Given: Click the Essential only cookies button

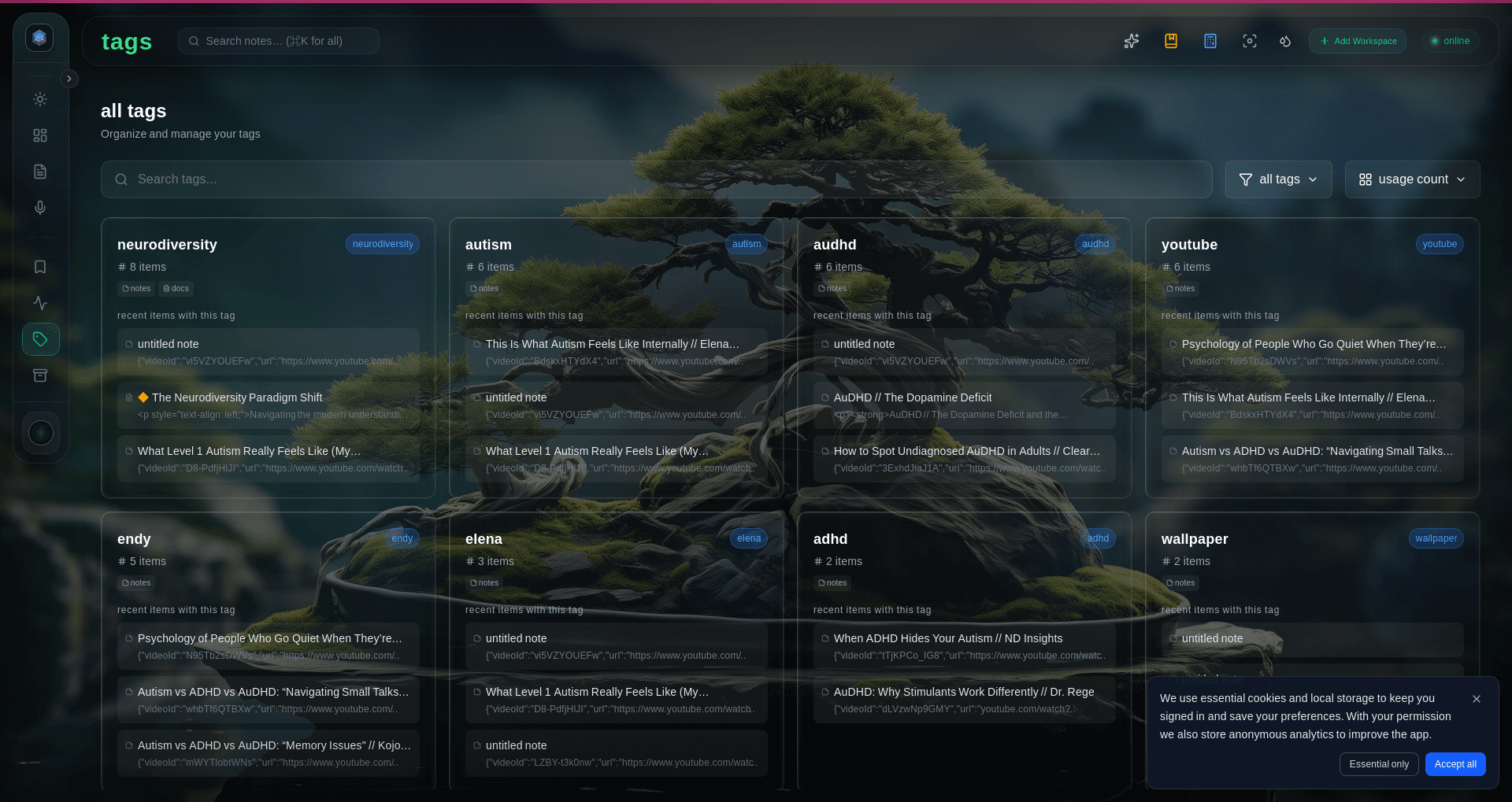Looking at the screenshot, I should point(1379,764).
